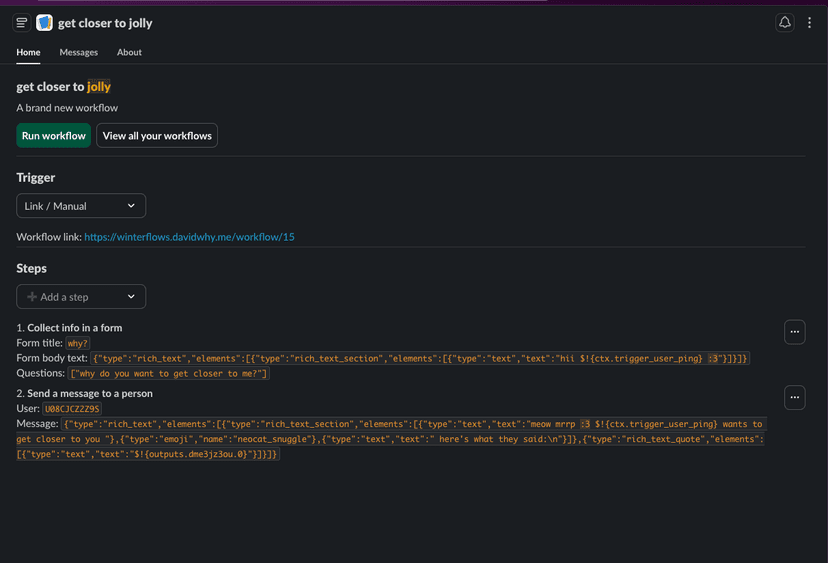Image resolution: width=828 pixels, height=563 pixels.
Task: Click the plus icon in Add a step
Action: (x=32, y=297)
